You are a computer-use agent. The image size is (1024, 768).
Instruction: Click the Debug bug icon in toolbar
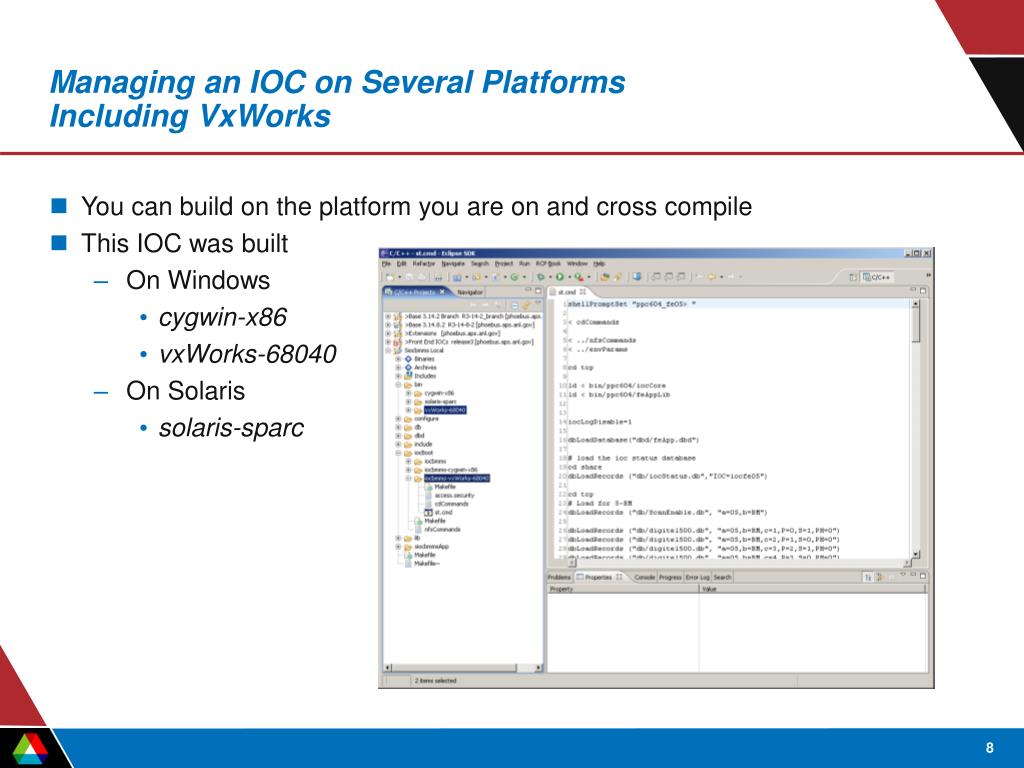[x=541, y=276]
